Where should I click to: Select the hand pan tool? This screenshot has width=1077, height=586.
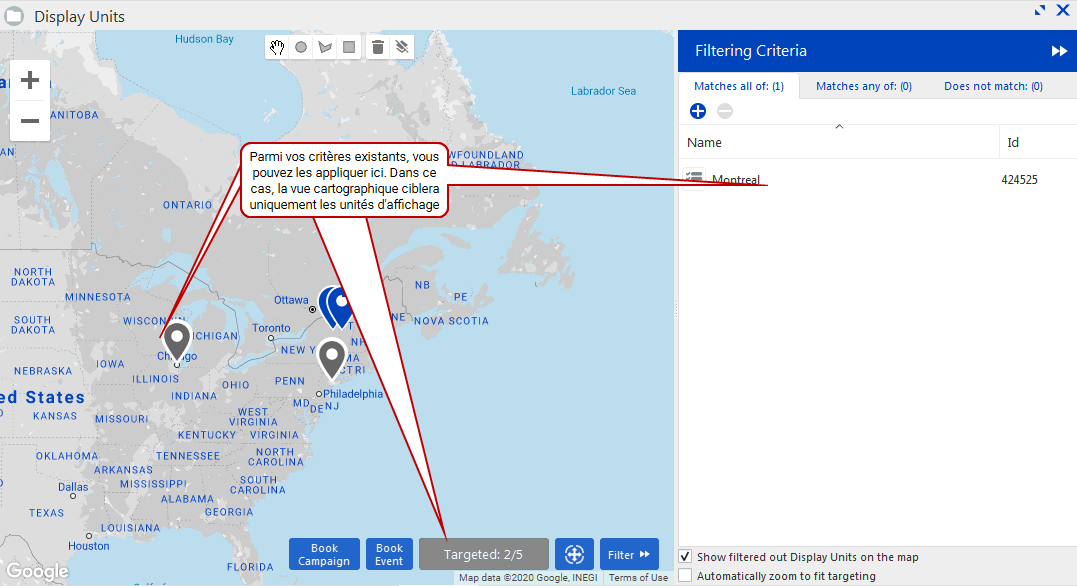tap(277, 47)
